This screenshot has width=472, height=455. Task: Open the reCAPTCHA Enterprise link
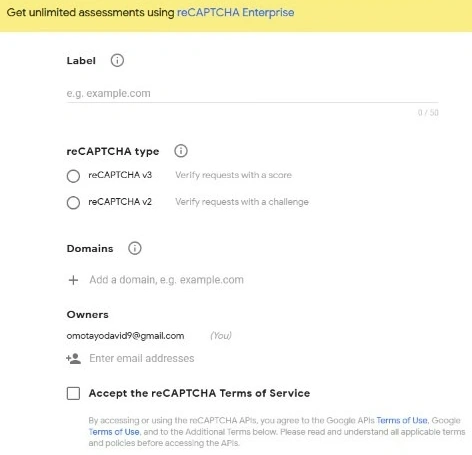click(235, 13)
